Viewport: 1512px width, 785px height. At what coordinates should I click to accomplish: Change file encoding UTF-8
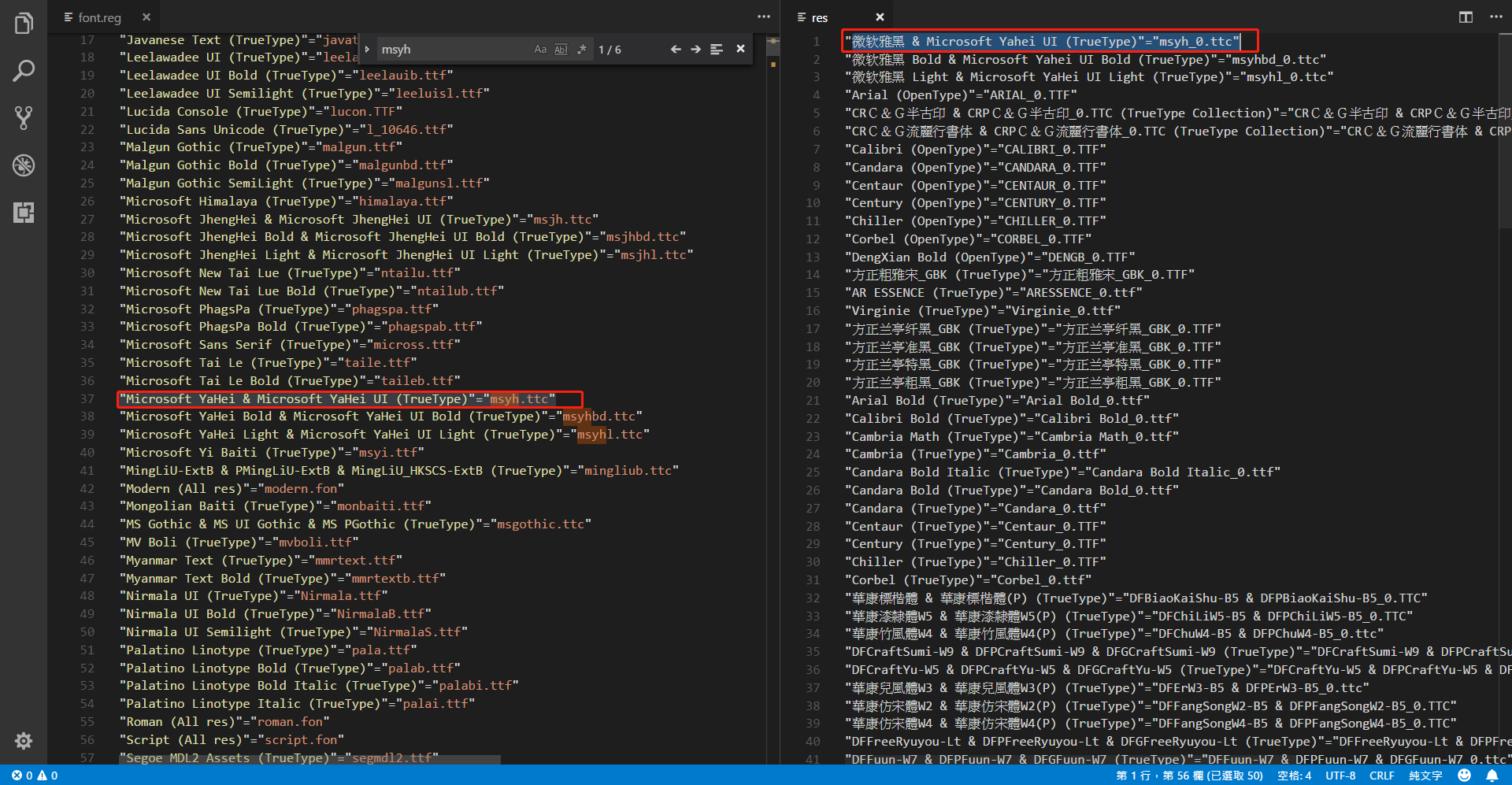(1340, 776)
